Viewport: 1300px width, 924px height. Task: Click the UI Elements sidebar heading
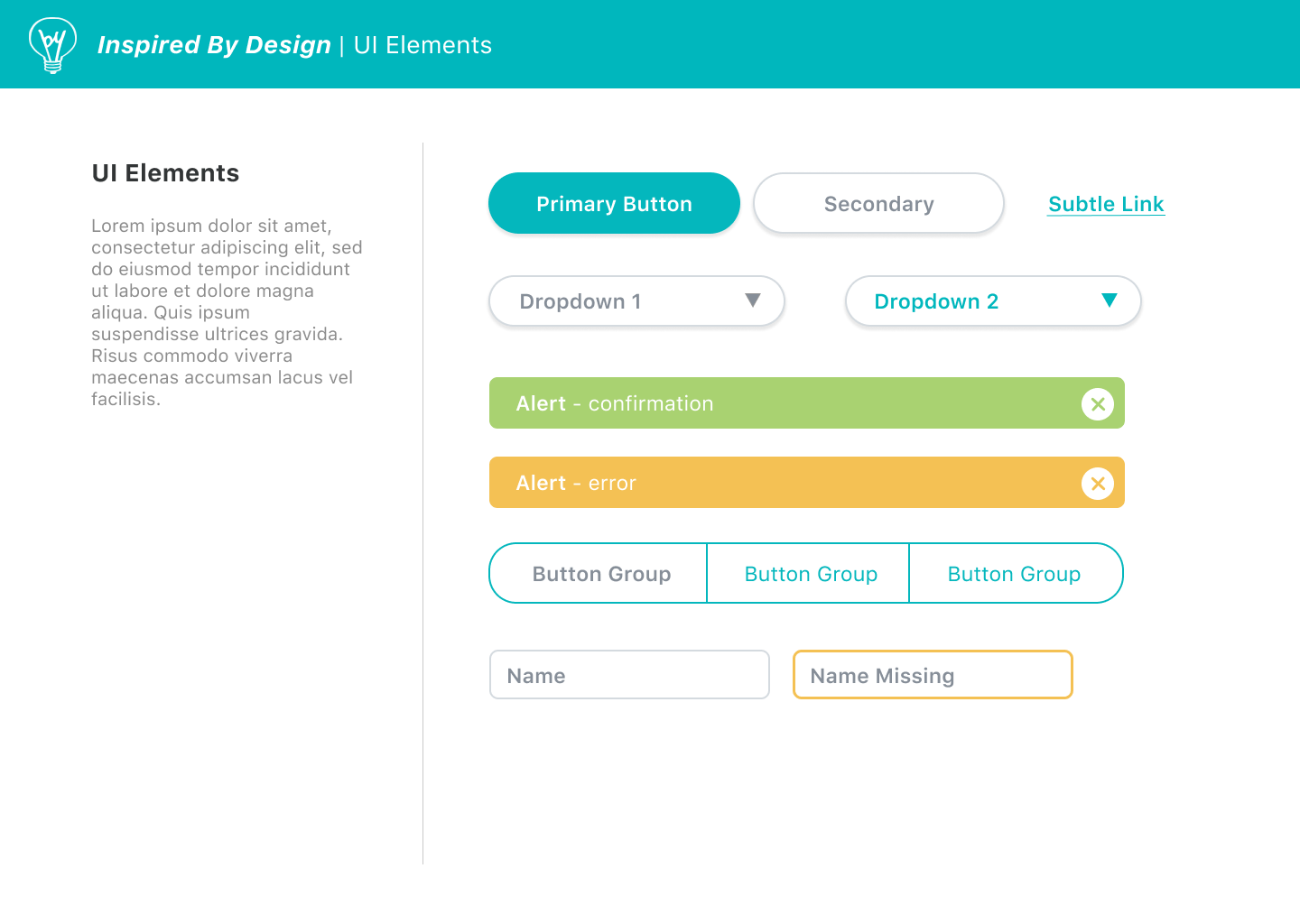point(166,173)
